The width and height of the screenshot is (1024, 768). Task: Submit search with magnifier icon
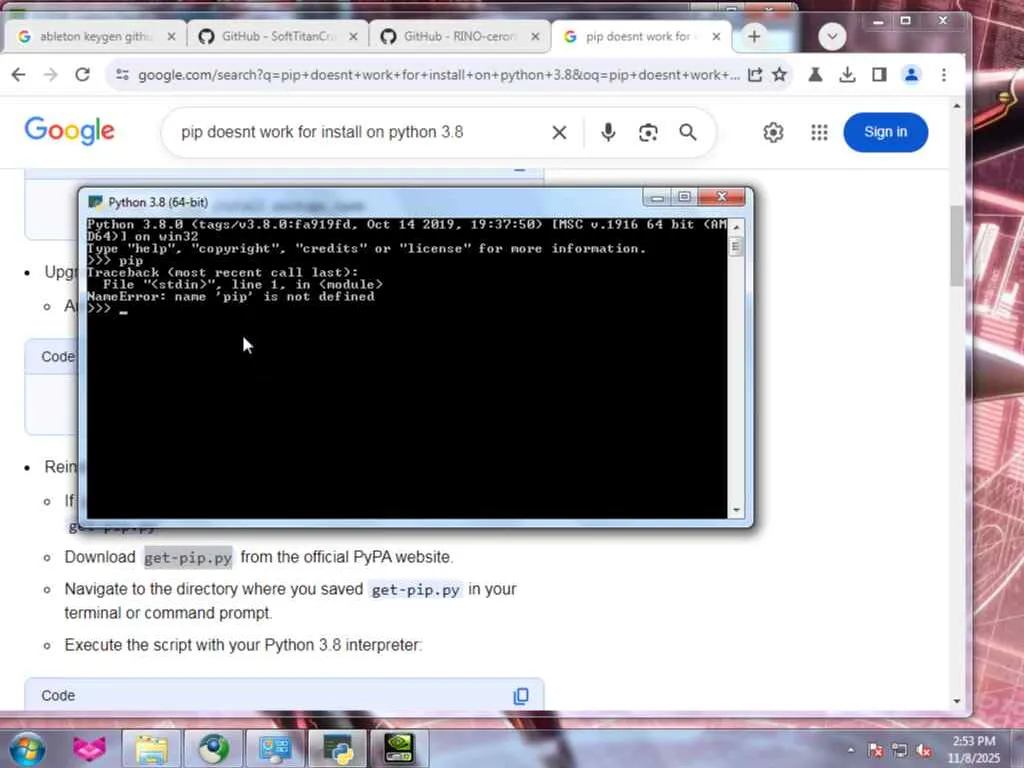click(688, 133)
